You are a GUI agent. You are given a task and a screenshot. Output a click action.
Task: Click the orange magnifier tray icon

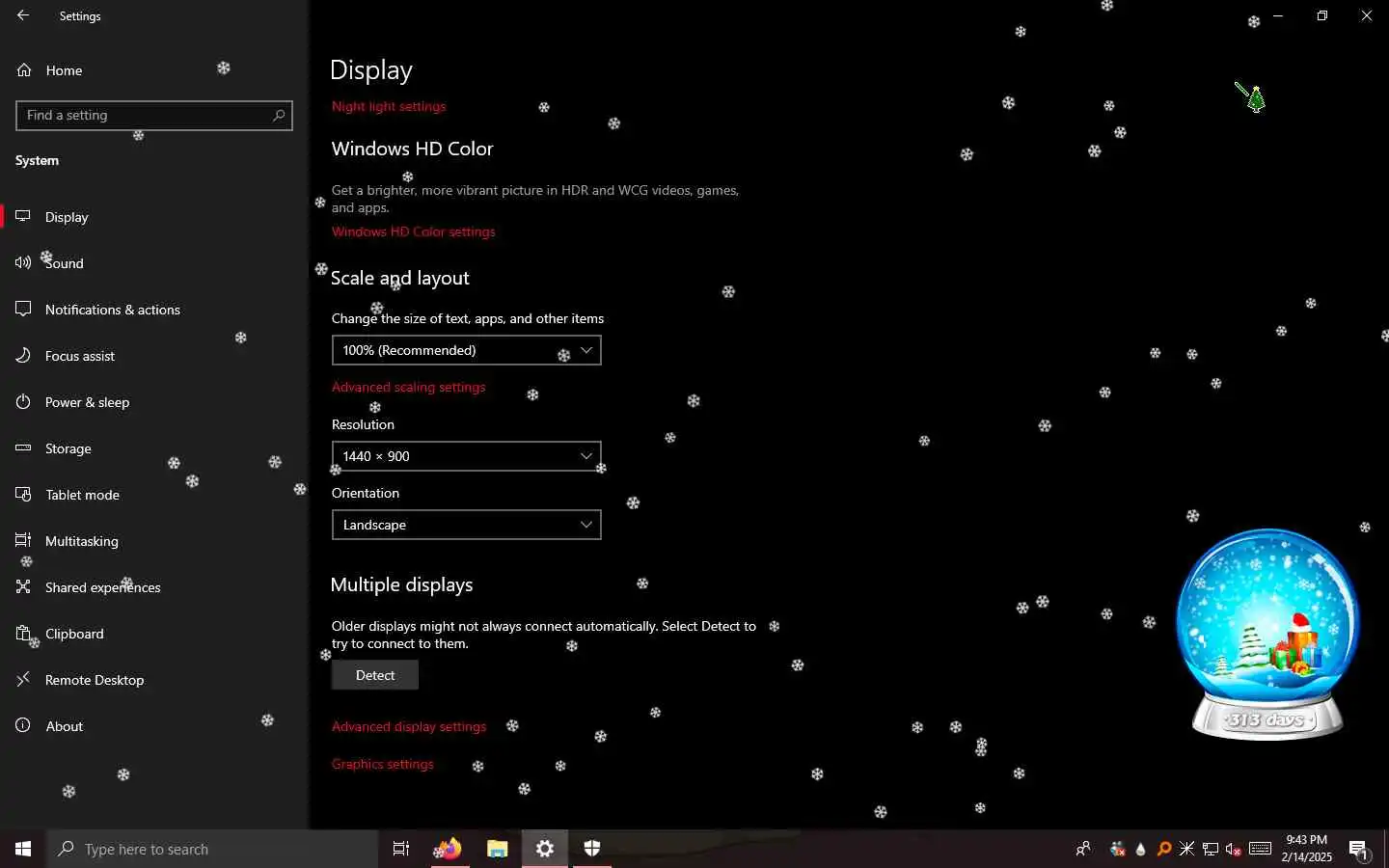pyautogui.click(x=1164, y=849)
